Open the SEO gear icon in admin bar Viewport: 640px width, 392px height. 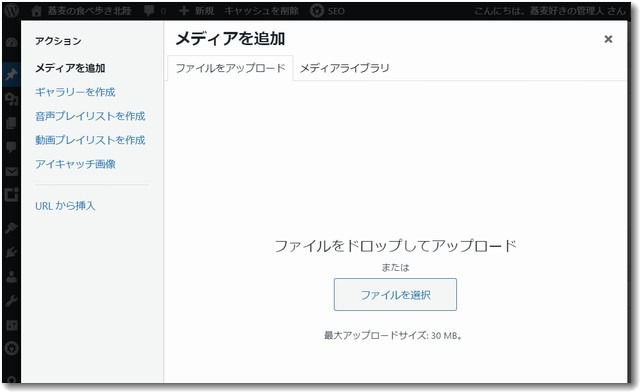(x=317, y=11)
